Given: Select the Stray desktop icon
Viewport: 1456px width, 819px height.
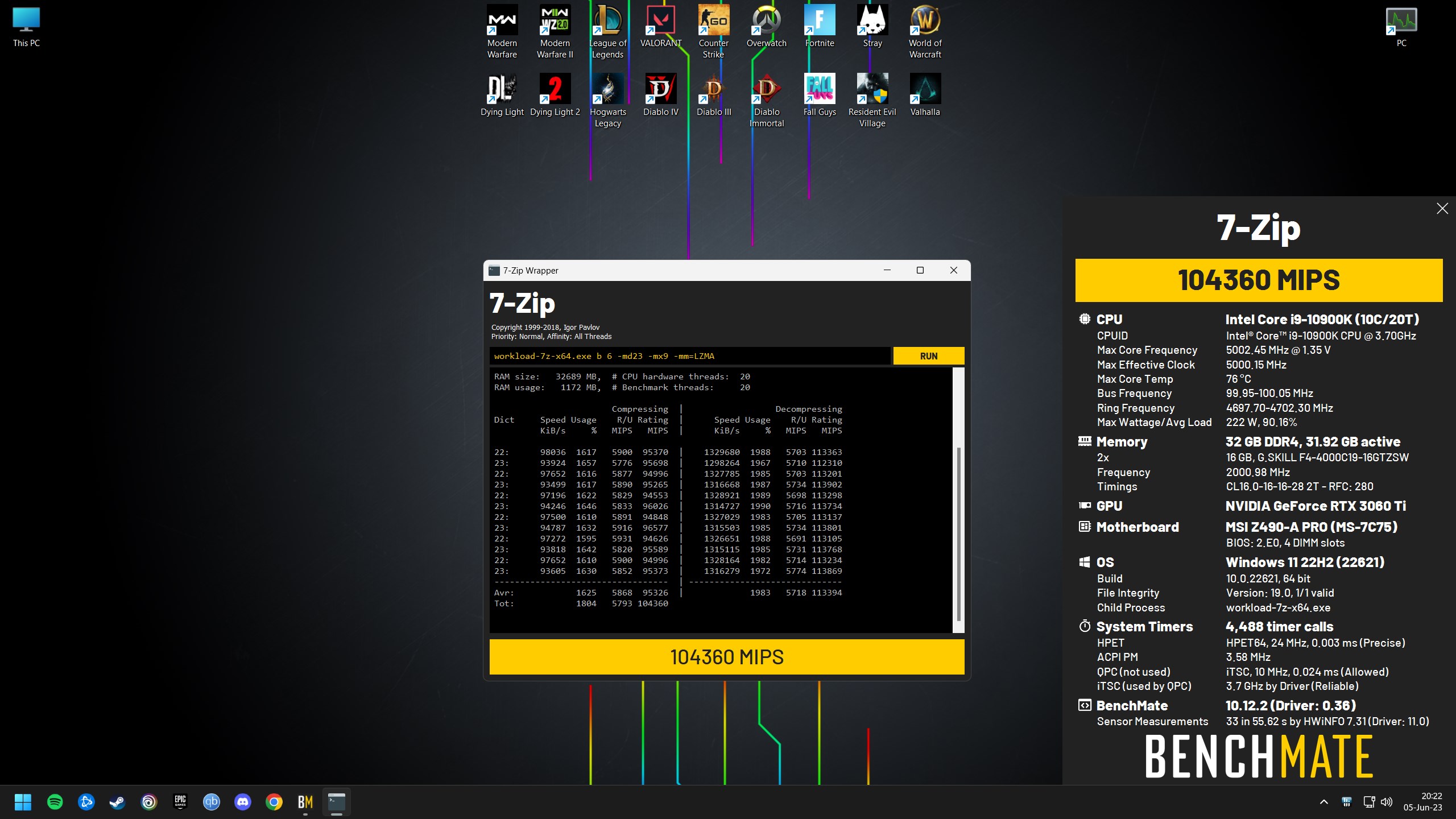Looking at the screenshot, I should (872, 26).
